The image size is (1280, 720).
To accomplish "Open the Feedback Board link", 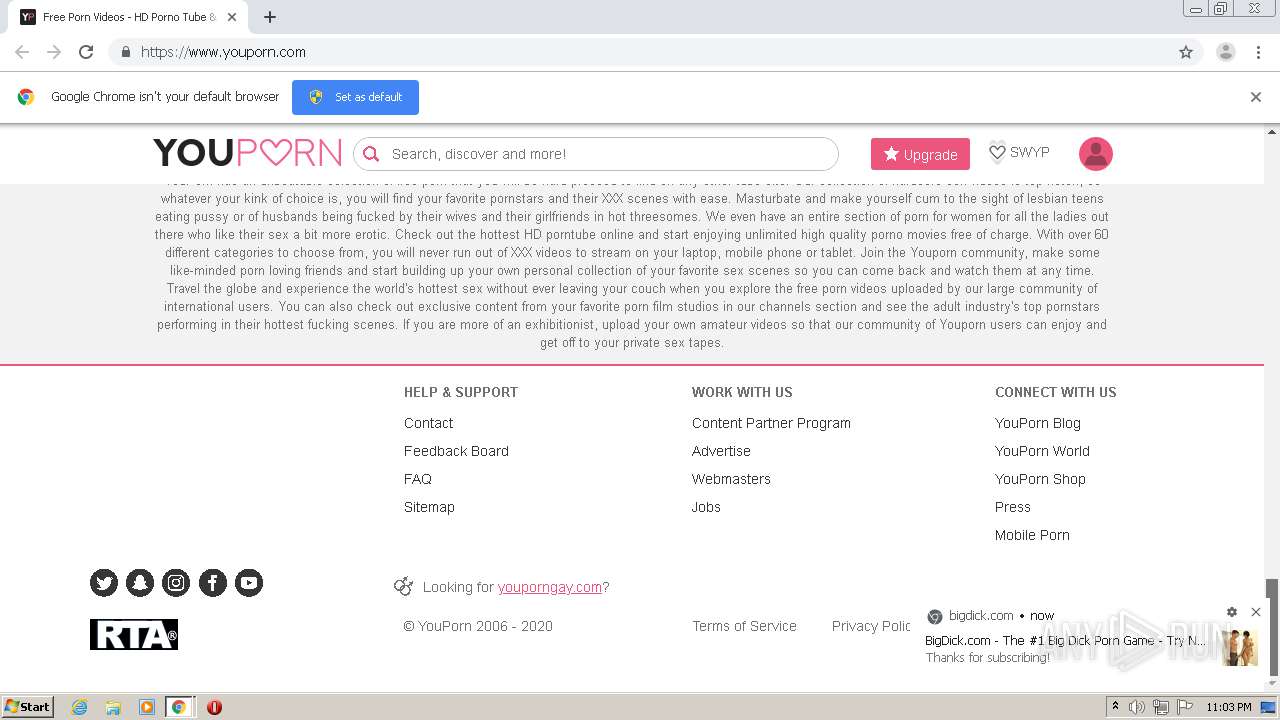I will (x=456, y=451).
